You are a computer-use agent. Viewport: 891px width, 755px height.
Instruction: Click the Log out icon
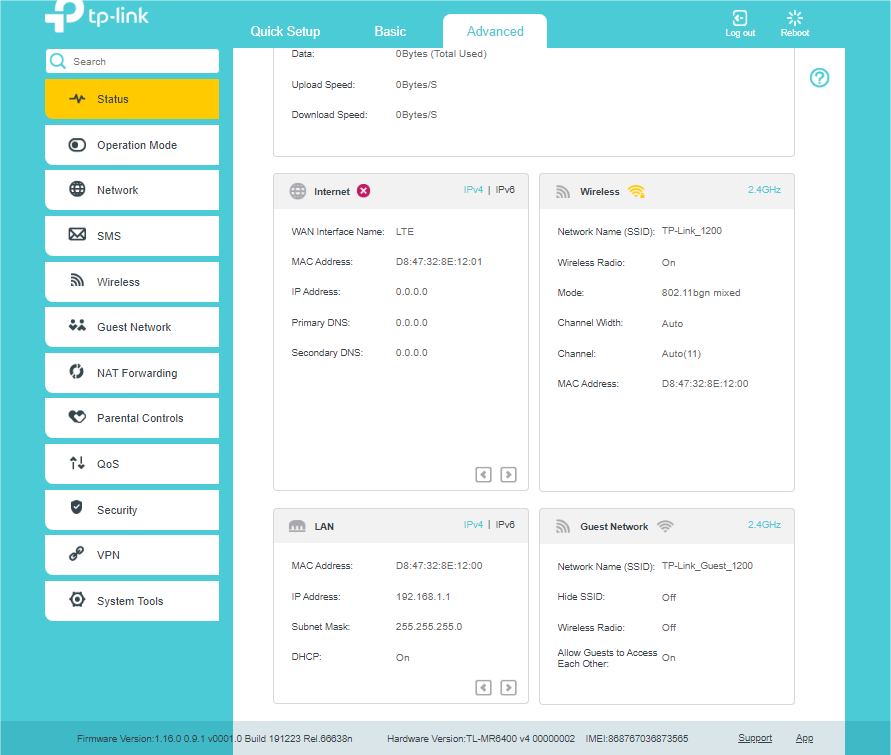[740, 19]
